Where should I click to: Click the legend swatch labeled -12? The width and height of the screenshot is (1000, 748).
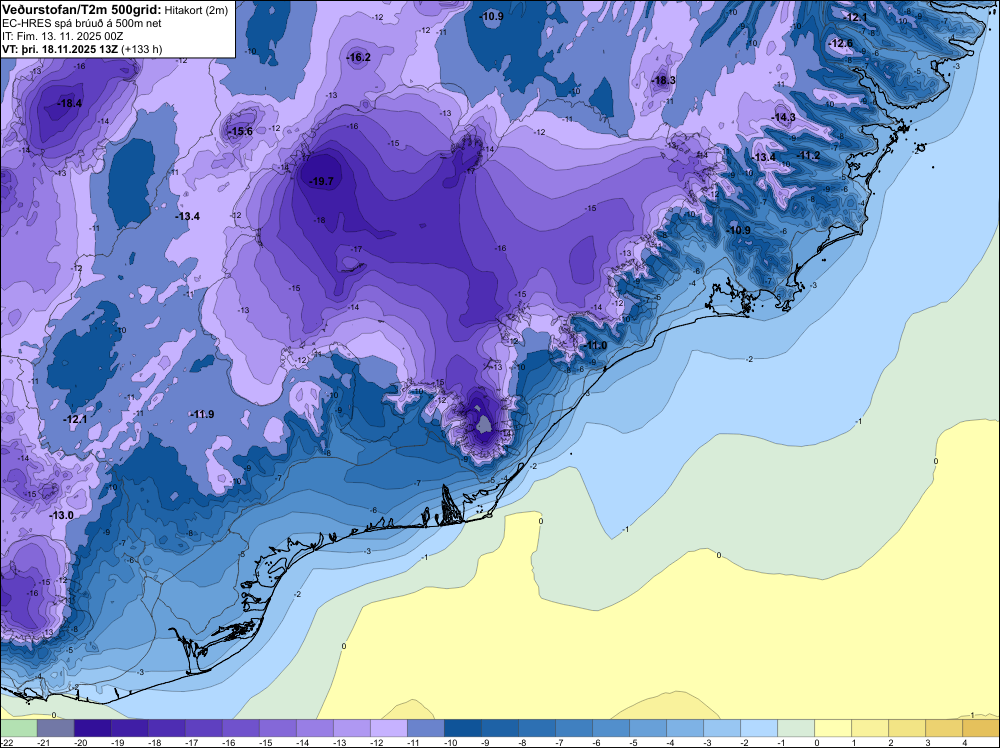(x=389, y=728)
